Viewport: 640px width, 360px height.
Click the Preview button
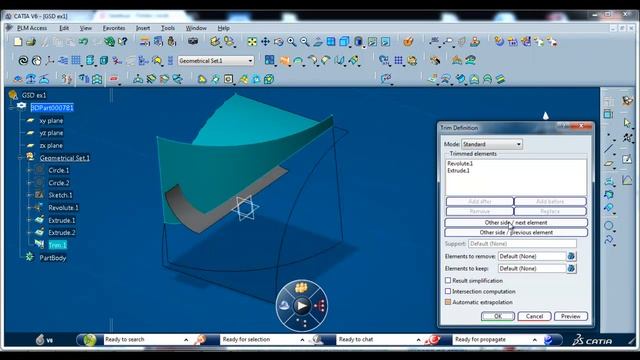571,316
